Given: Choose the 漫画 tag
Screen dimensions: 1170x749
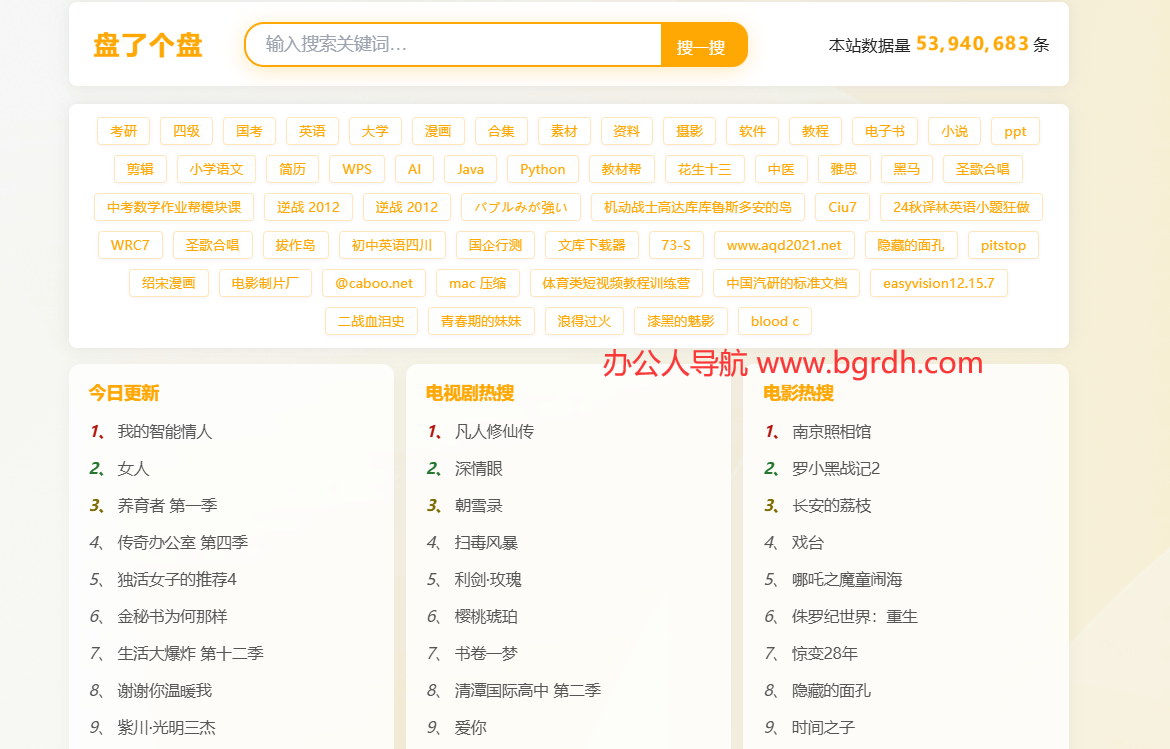Looking at the screenshot, I should 438,131.
